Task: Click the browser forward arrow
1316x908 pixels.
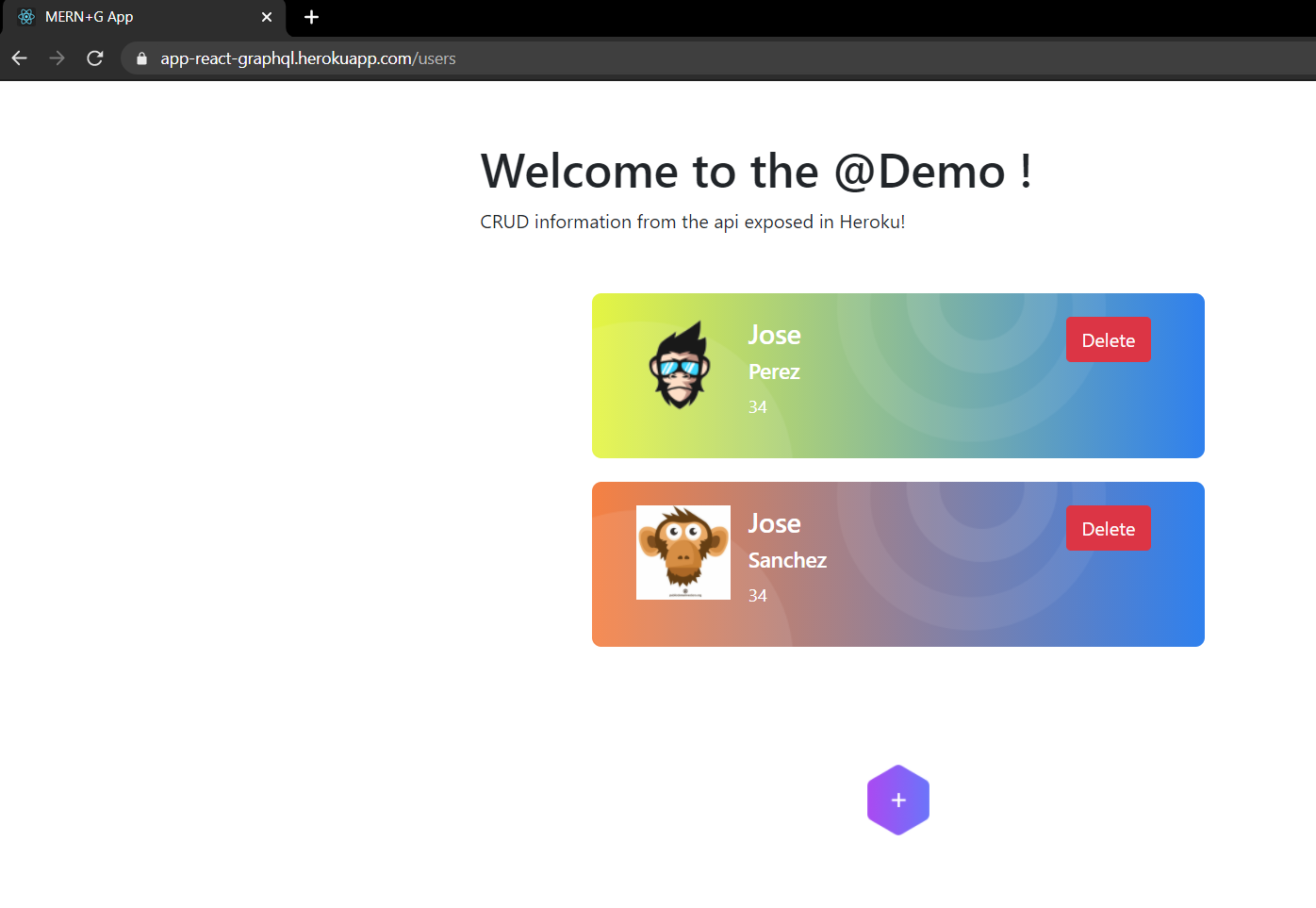Action: 58,58
